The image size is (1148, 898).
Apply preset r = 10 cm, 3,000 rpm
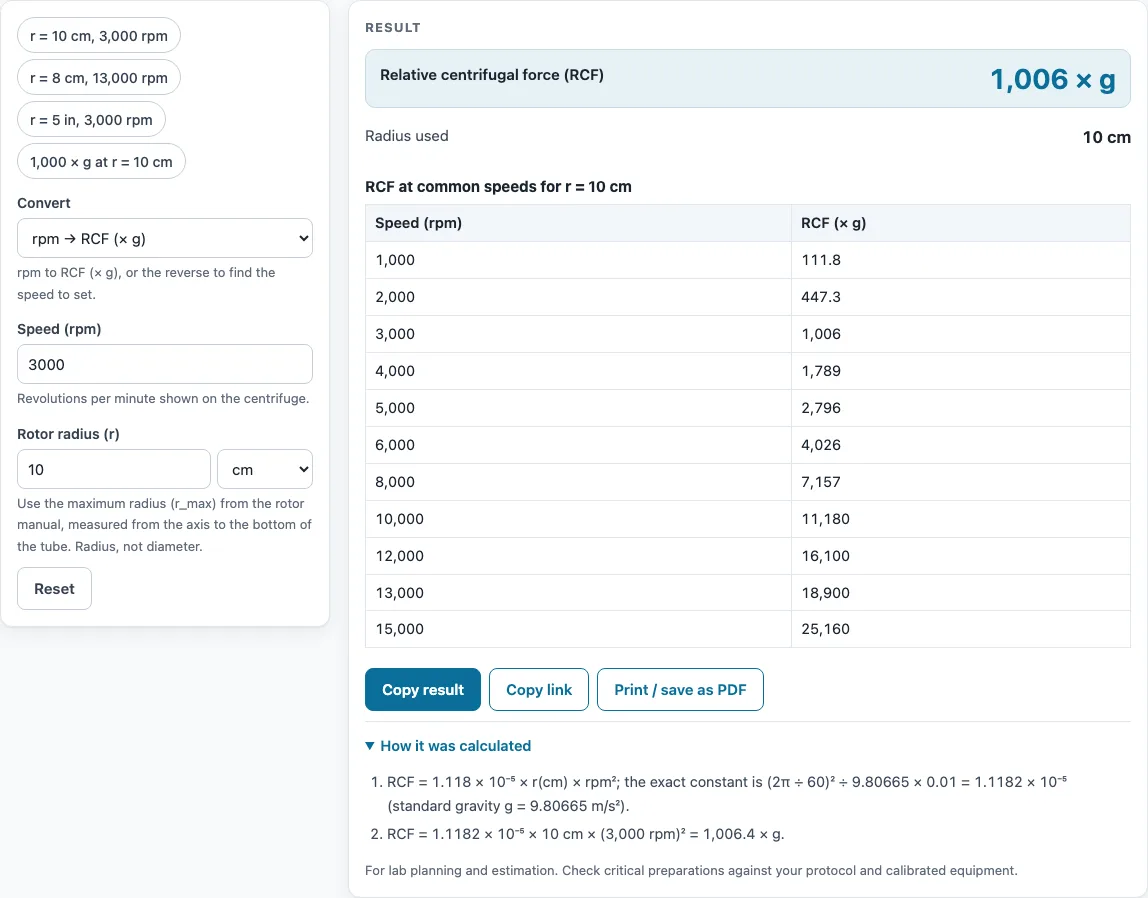[99, 36]
